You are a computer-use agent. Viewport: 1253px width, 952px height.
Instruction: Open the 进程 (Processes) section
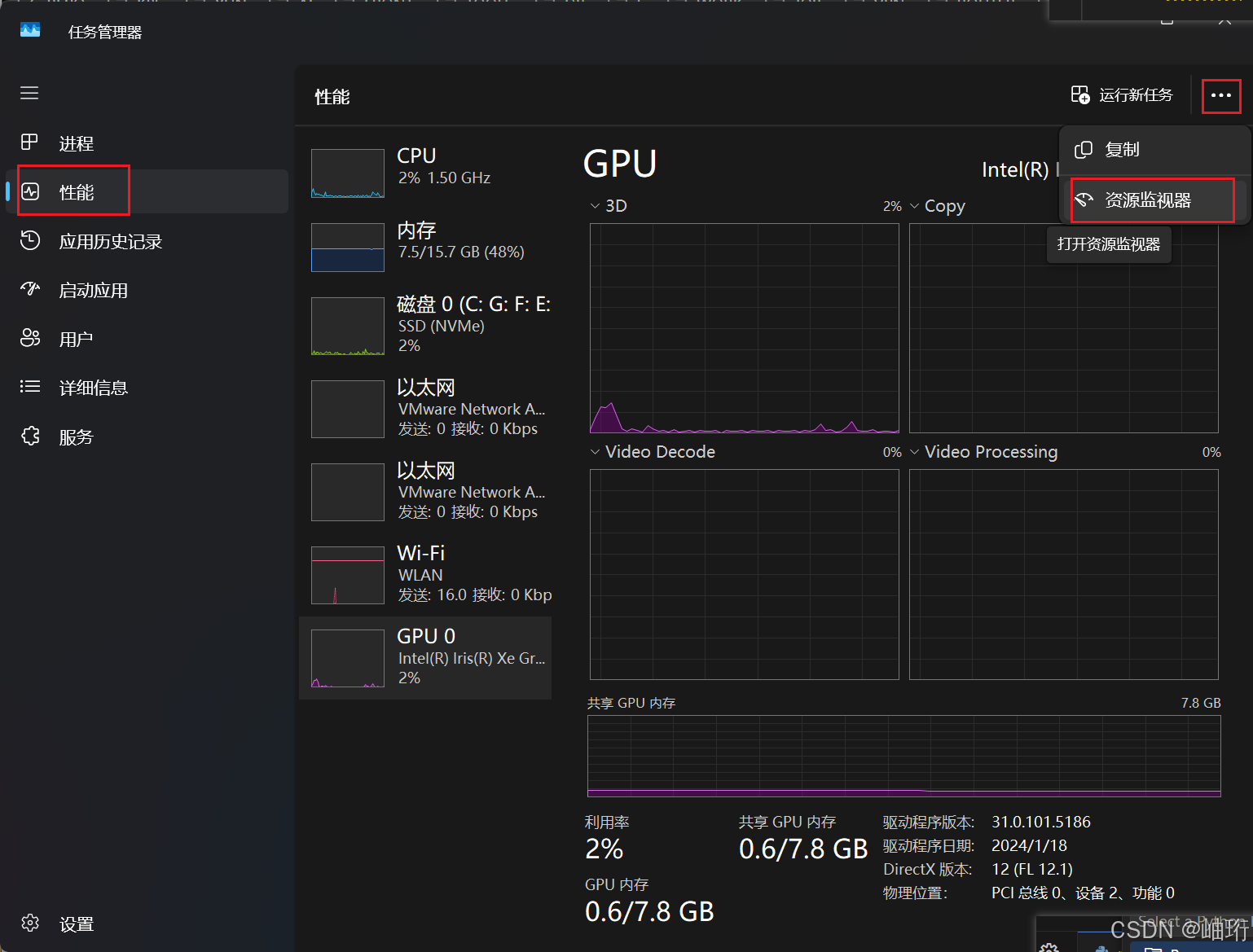77,143
